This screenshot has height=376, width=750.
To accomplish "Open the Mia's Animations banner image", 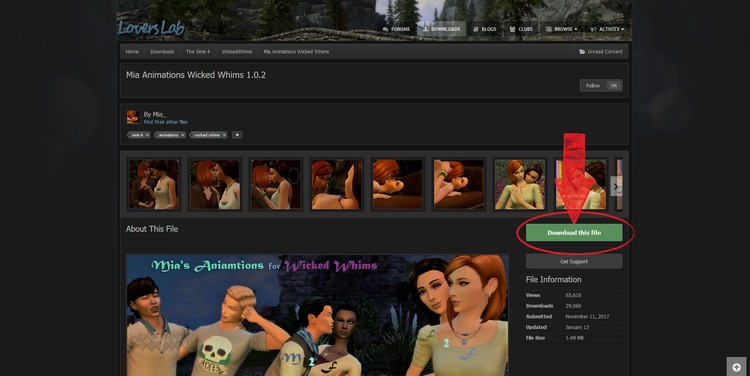I will click(x=317, y=315).
